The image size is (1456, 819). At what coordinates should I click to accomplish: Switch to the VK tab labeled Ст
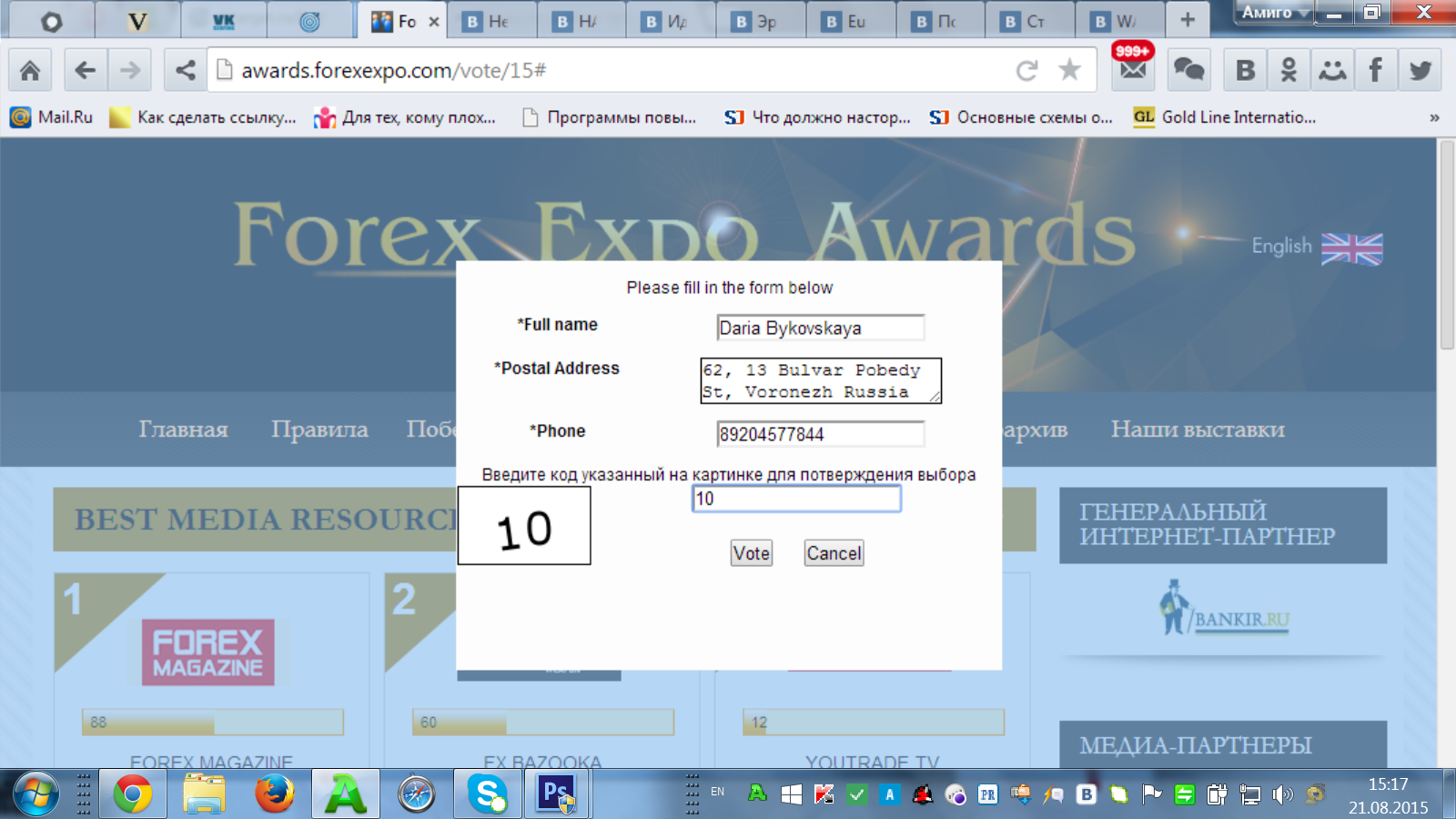point(1028,21)
